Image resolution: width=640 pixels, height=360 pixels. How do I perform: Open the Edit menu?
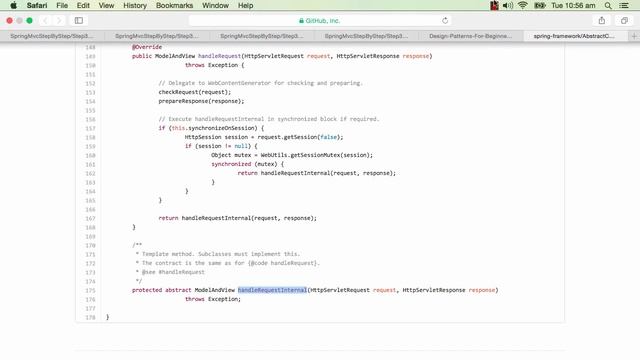point(83,6)
